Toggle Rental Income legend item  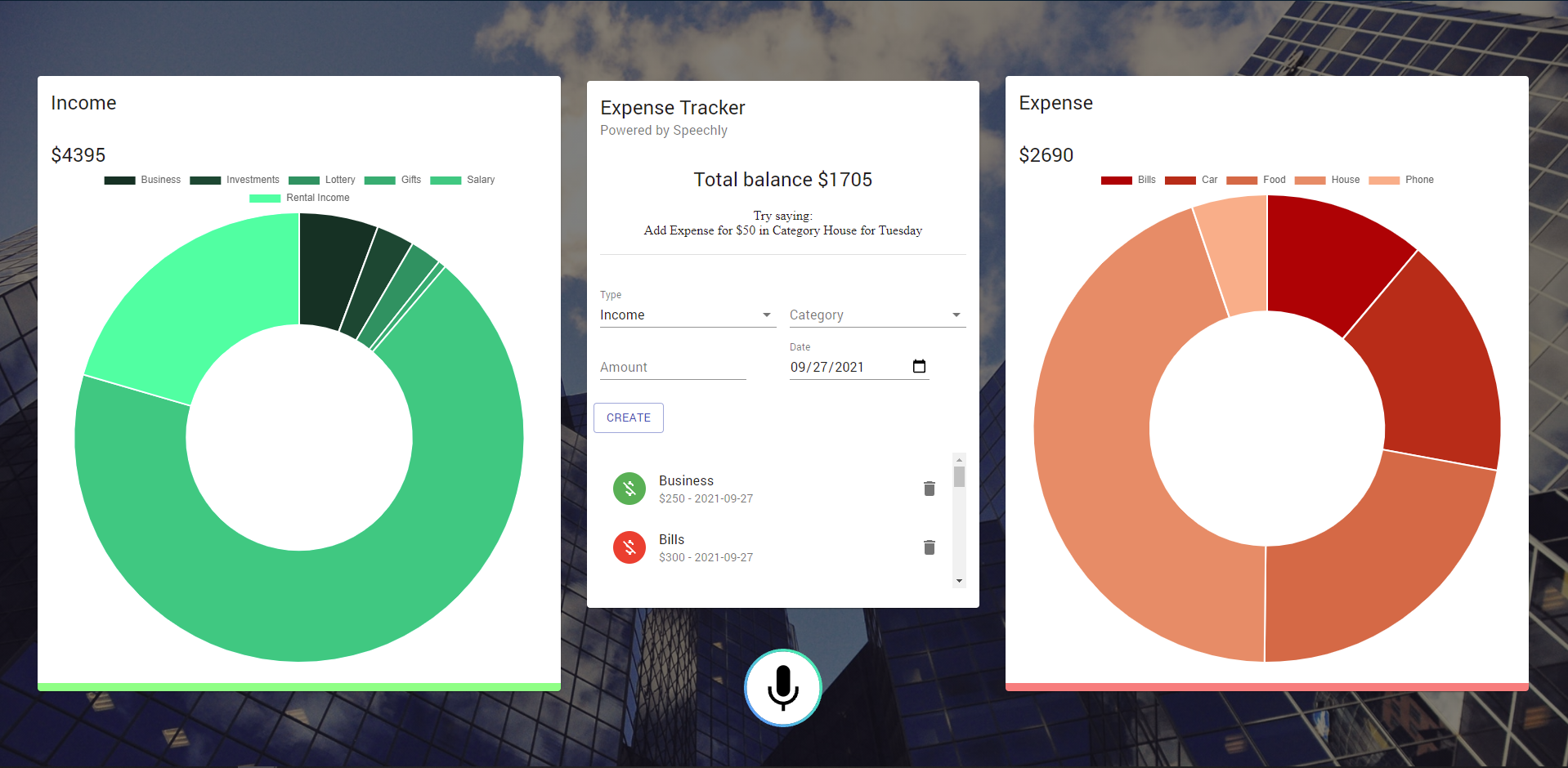[299, 198]
